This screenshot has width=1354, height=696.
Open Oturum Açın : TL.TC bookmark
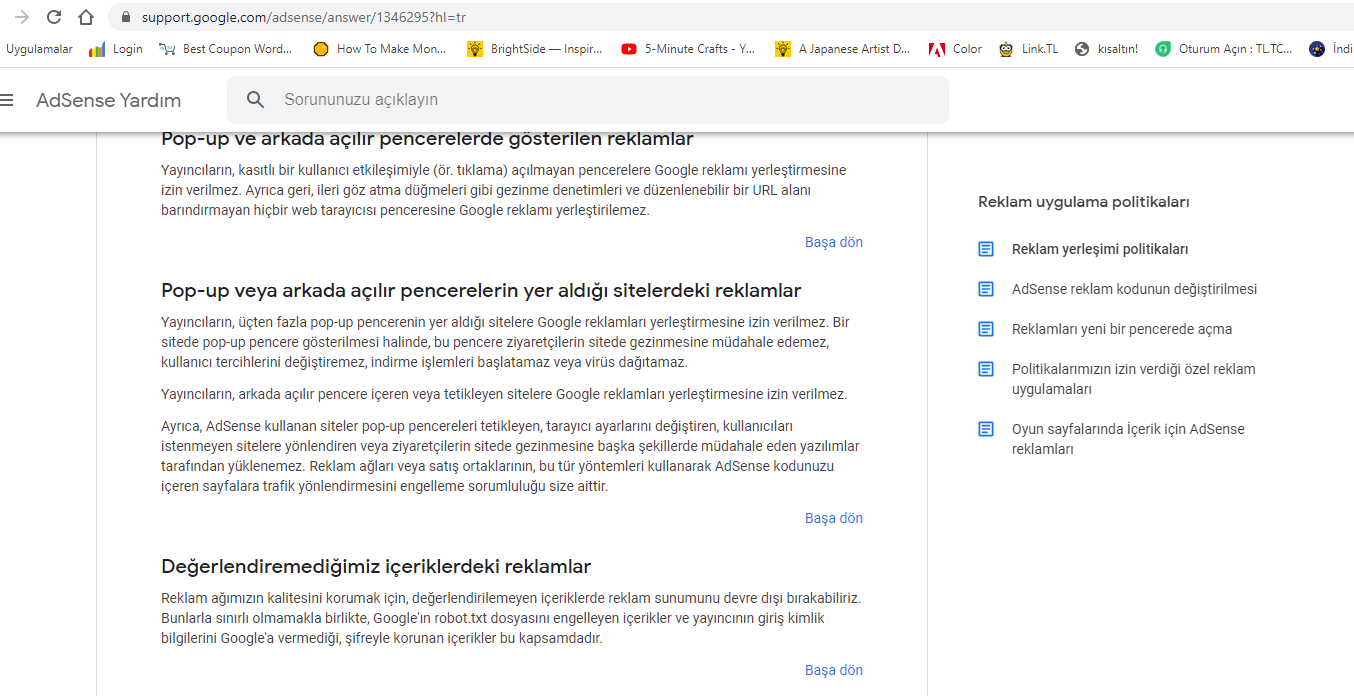click(1224, 49)
